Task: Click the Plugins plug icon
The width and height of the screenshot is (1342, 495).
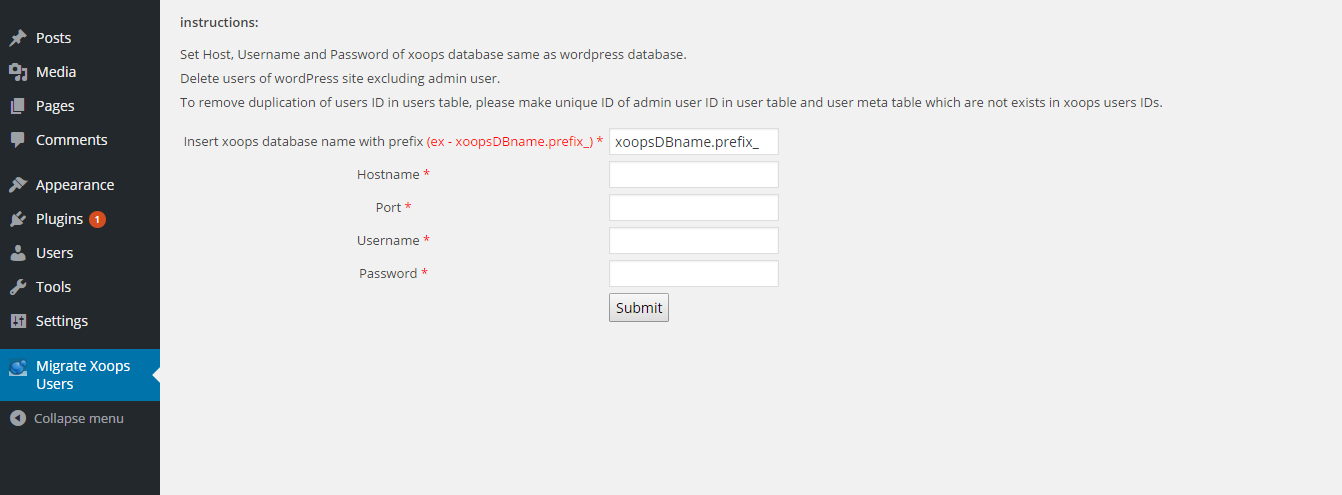Action: 18,219
